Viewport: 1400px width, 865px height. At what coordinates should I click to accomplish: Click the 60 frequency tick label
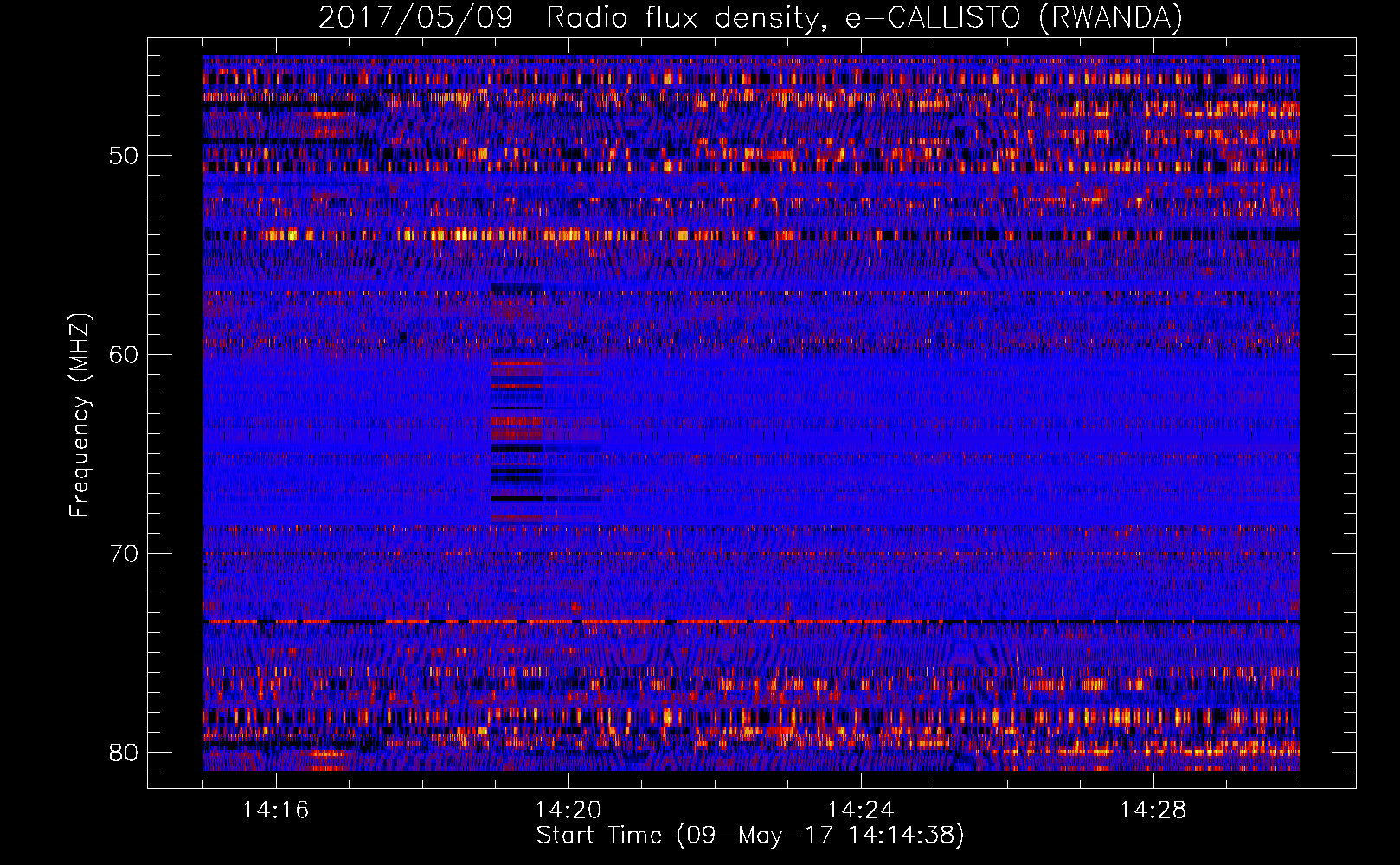pyautogui.click(x=124, y=356)
